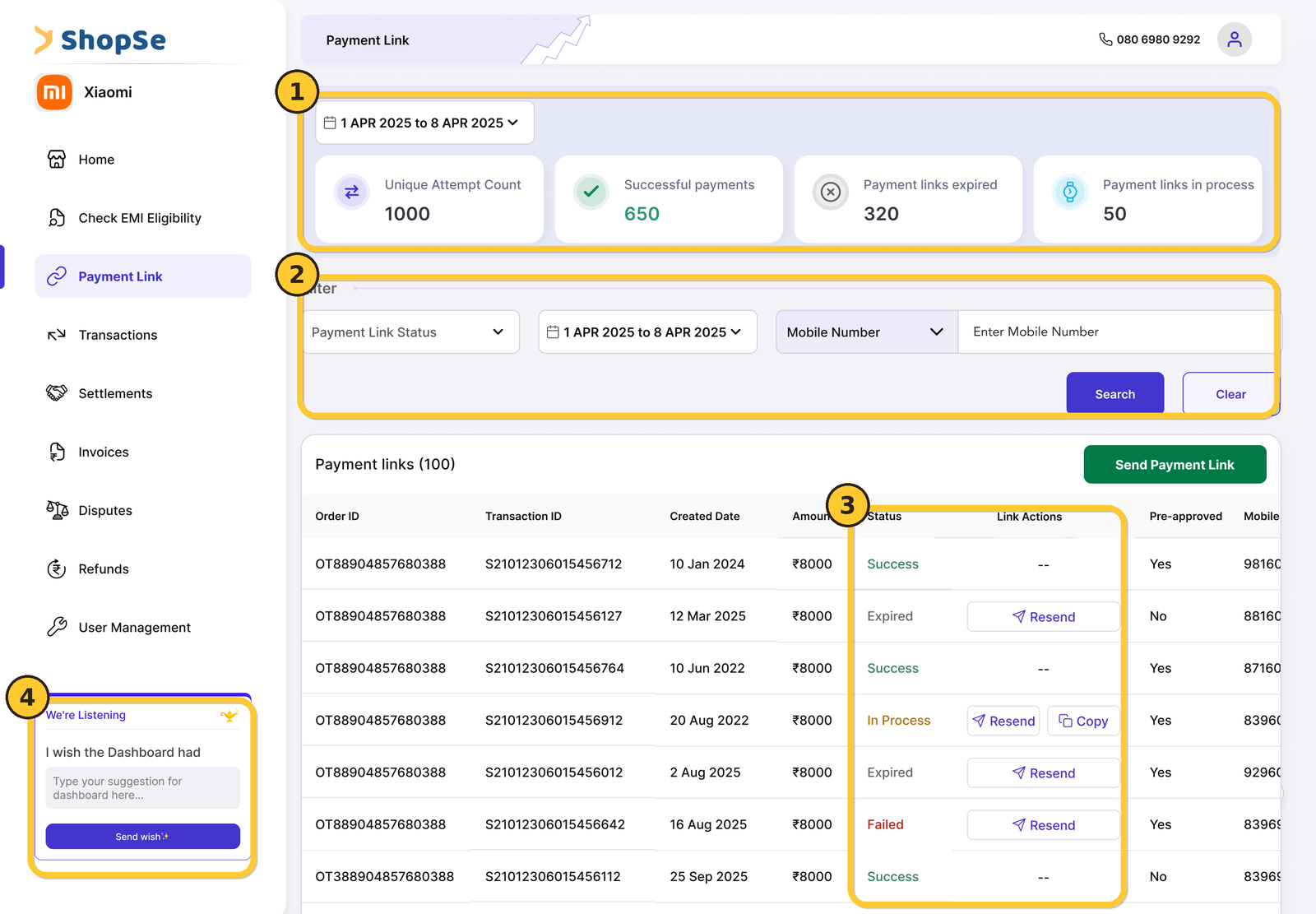Viewport: 1316px width, 914px height.
Task: Click the Clear filter button
Action: coord(1230,393)
